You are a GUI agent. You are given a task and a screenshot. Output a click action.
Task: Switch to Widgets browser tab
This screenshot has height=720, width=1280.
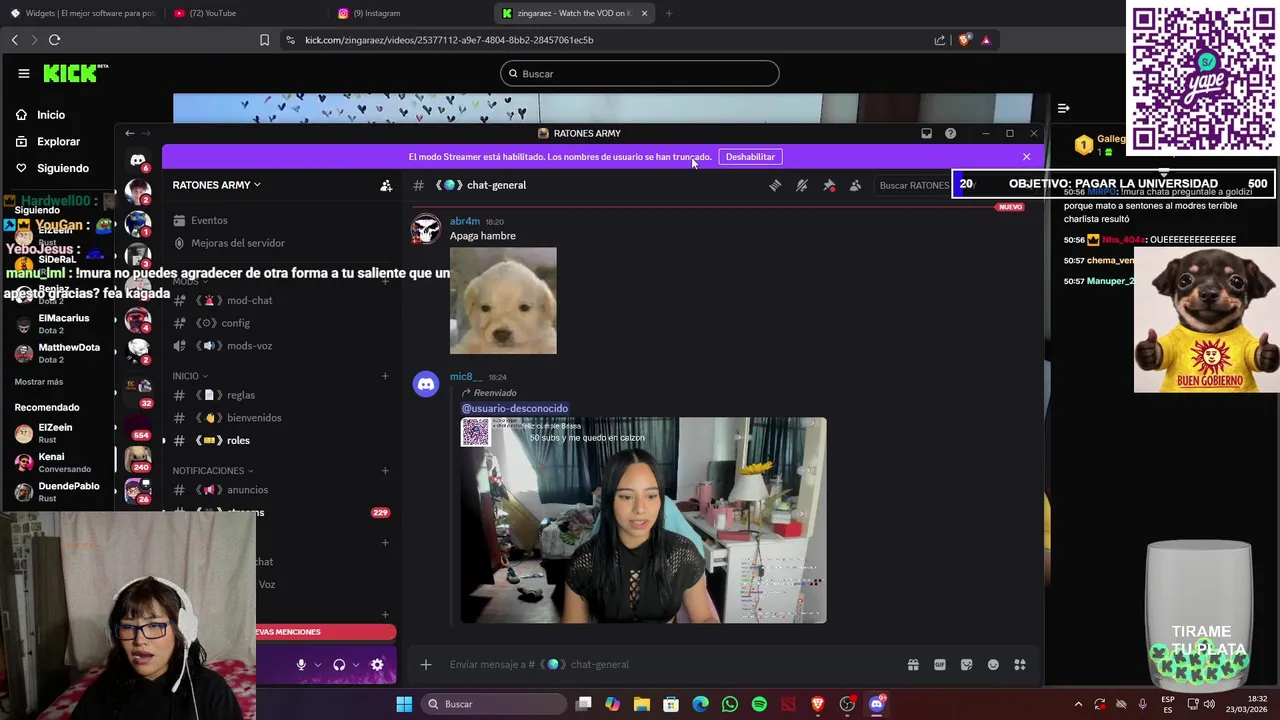tap(82, 13)
